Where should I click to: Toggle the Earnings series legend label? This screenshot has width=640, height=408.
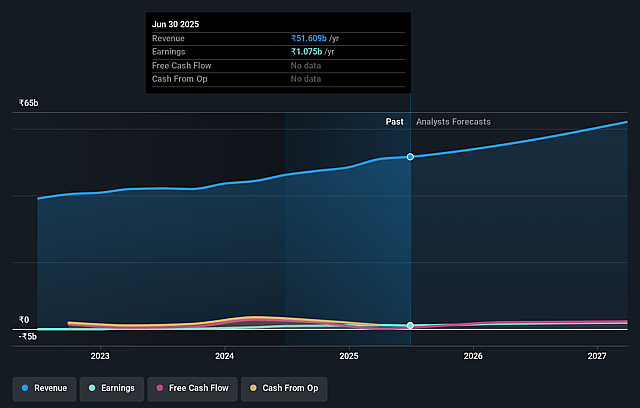115,386
